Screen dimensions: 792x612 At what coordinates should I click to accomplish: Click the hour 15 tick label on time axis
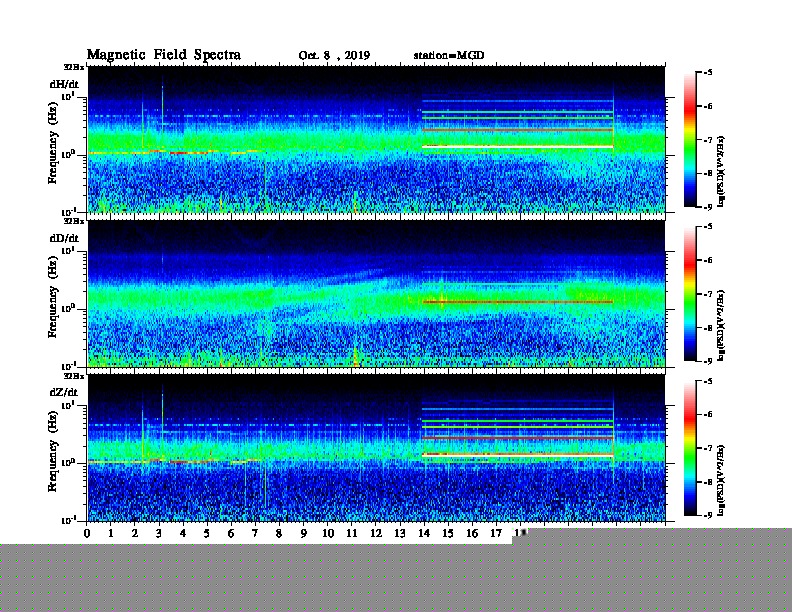coord(448,533)
